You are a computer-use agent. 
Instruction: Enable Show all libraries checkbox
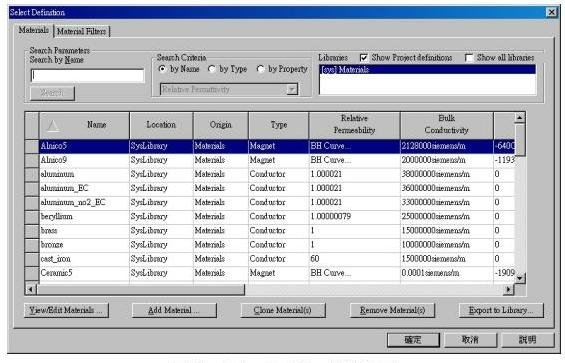click(469, 58)
